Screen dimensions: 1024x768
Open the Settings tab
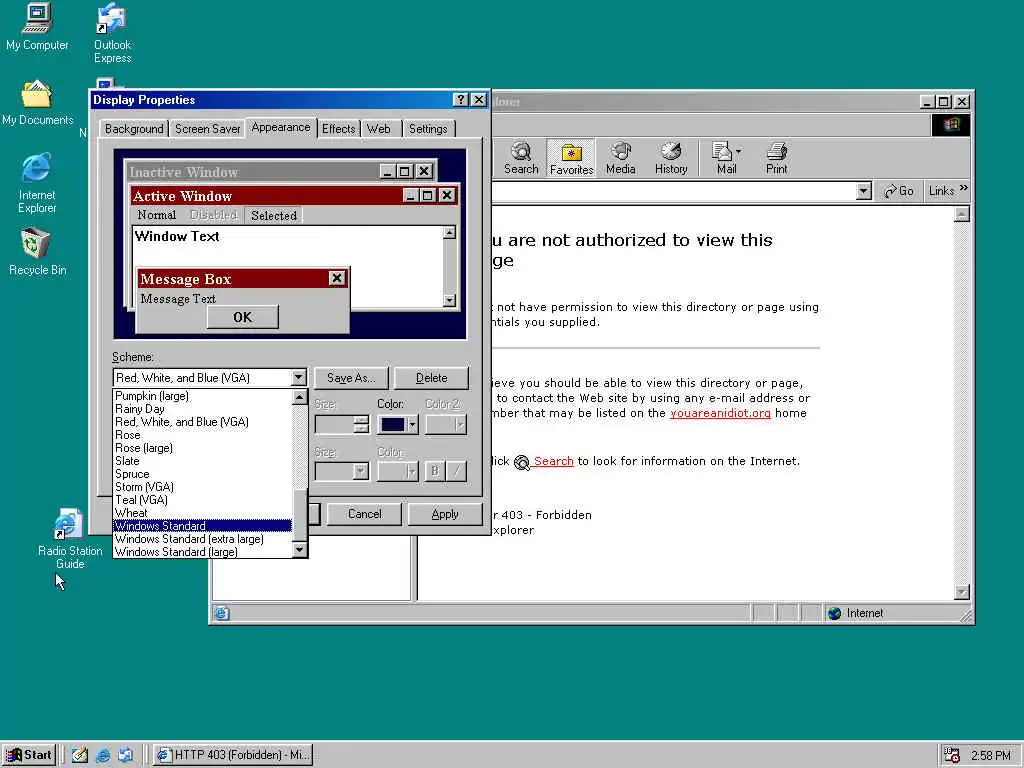428,129
